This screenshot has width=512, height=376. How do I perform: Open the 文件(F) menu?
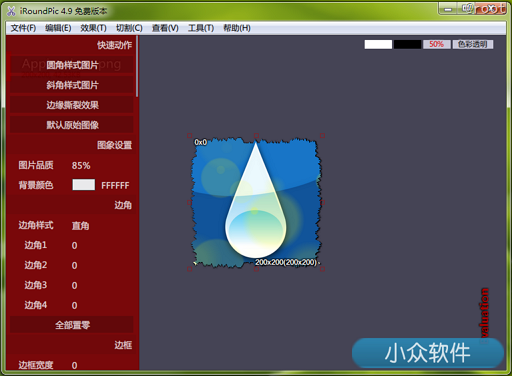23,28
